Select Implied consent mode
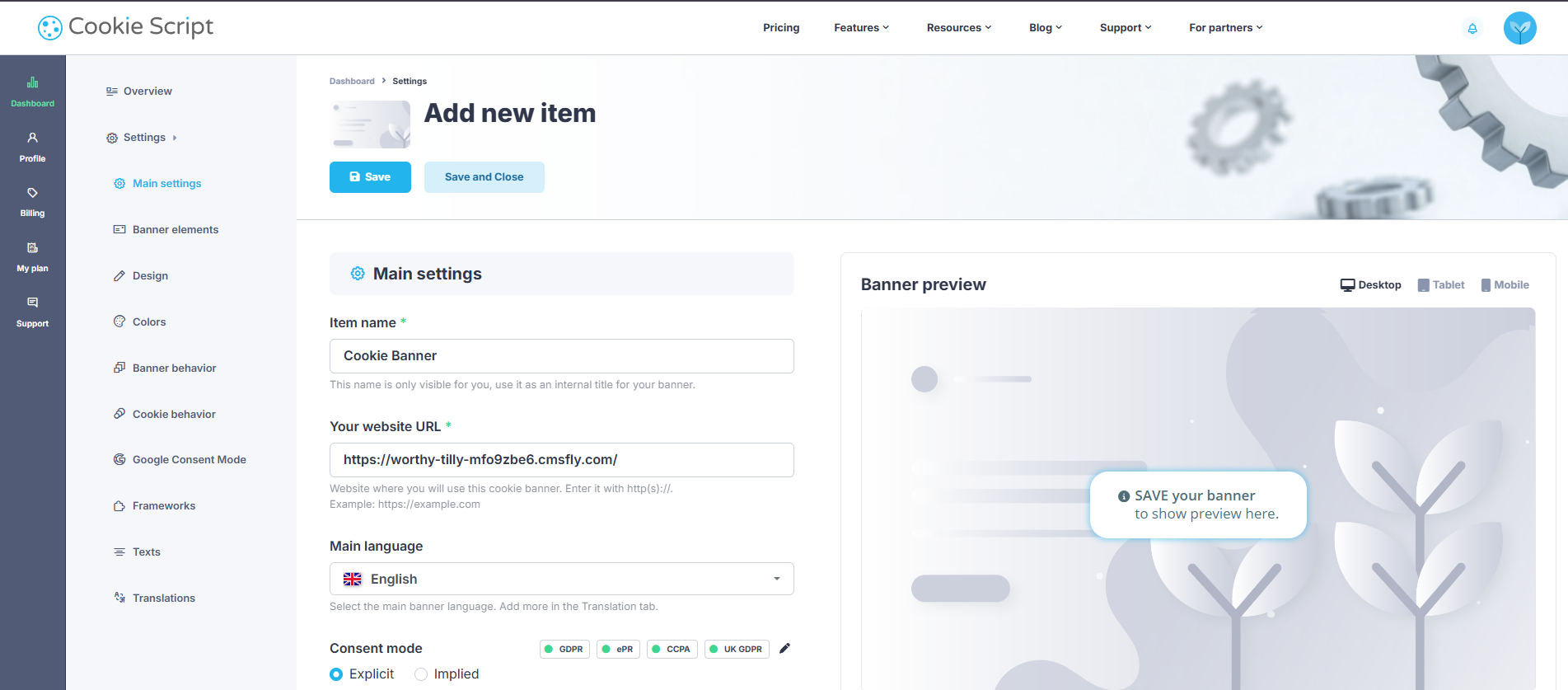 pos(421,674)
